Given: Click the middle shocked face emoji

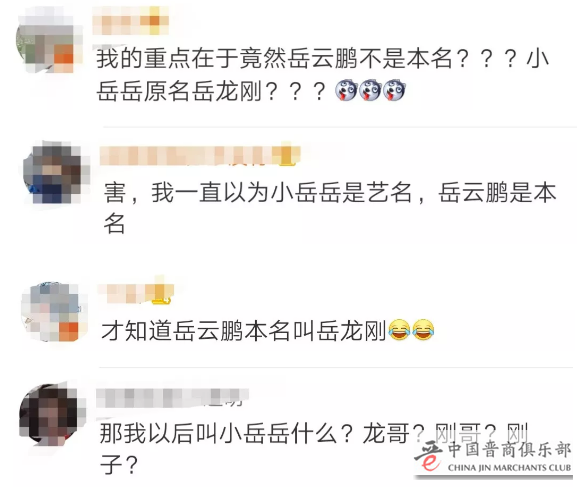Looking at the screenshot, I should pos(370,91).
